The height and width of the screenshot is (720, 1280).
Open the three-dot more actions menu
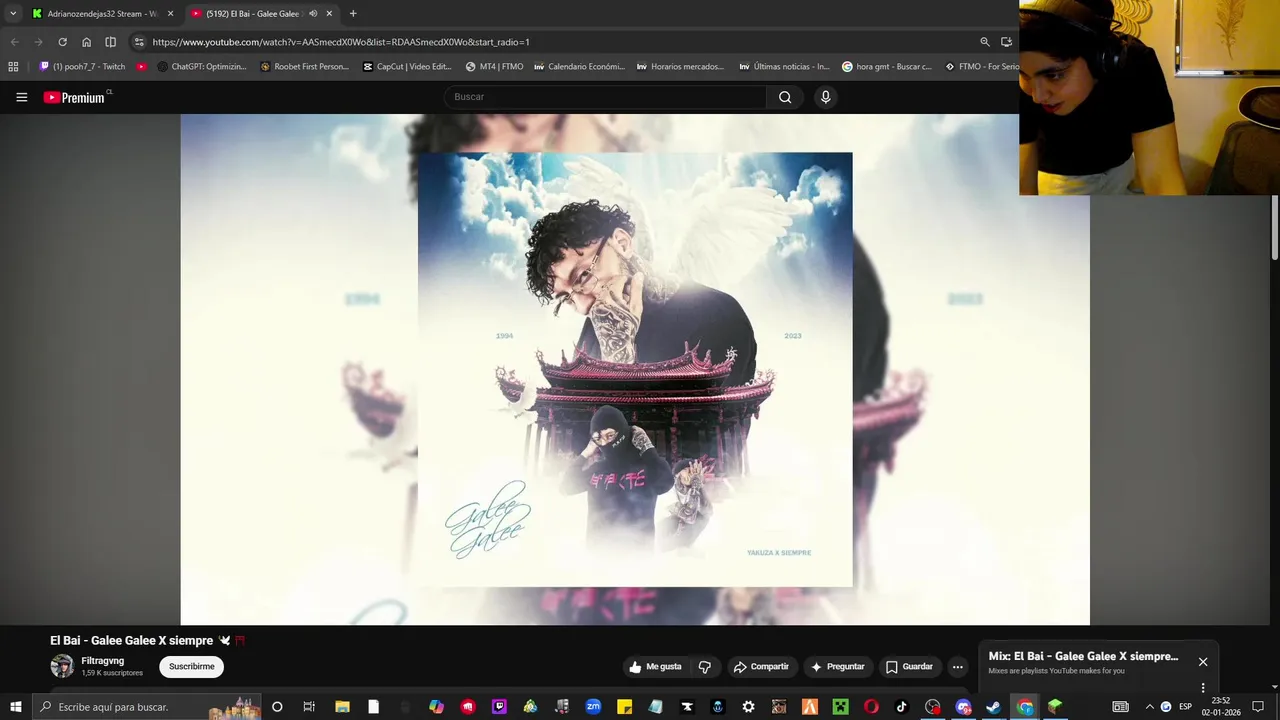tap(957, 667)
